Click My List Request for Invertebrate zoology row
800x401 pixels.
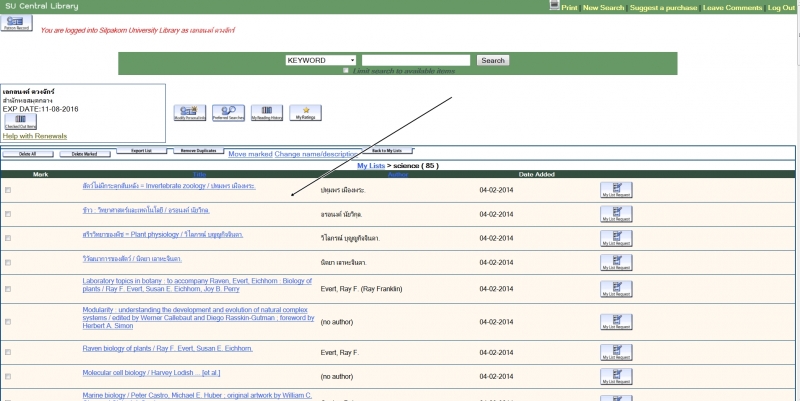tap(616, 190)
